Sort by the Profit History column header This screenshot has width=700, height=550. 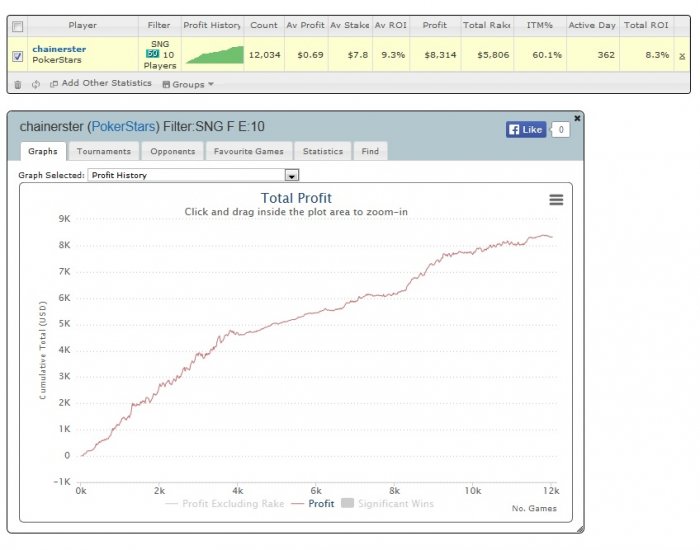(212, 25)
